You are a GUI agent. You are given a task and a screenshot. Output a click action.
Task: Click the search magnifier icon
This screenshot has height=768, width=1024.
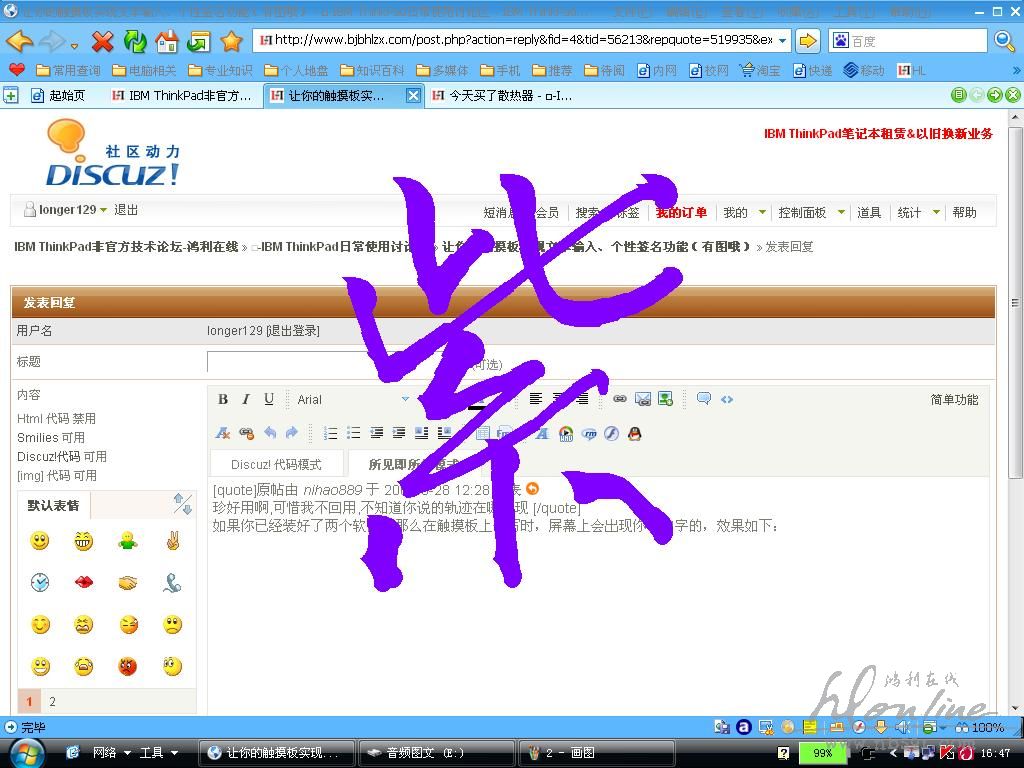coord(1004,40)
